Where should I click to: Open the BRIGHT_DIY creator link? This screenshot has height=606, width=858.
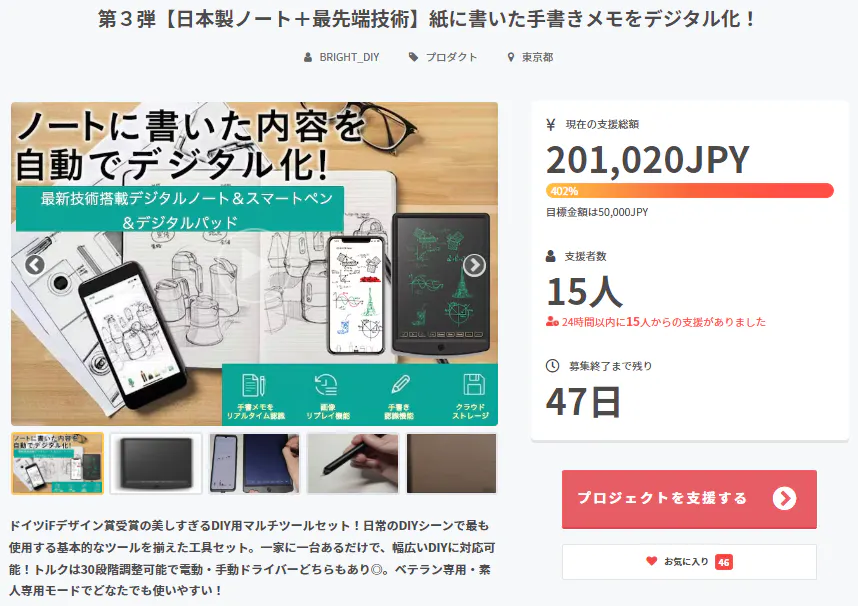tap(349, 57)
